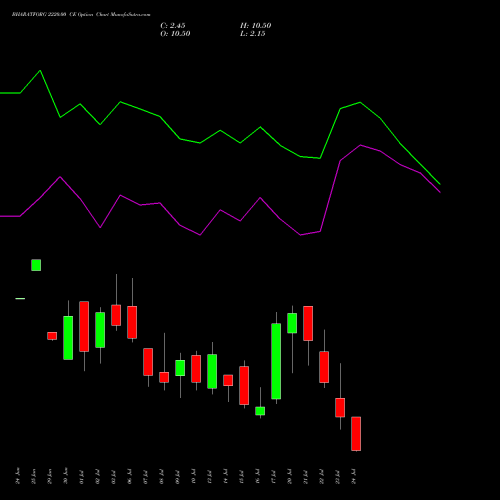Click the green line's highest peak near 25 Jun
This screenshot has height=500, width=500.
point(40,71)
